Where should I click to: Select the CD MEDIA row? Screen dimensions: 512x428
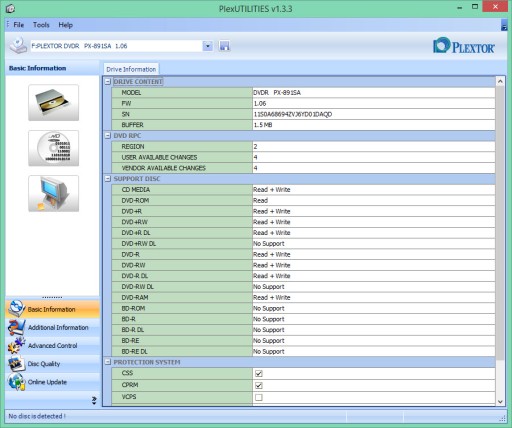click(303, 190)
